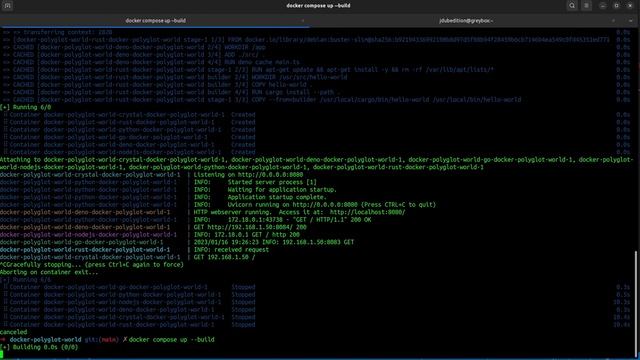
Task: Click 'Gracefully stopping...' message
Action: (92, 265)
